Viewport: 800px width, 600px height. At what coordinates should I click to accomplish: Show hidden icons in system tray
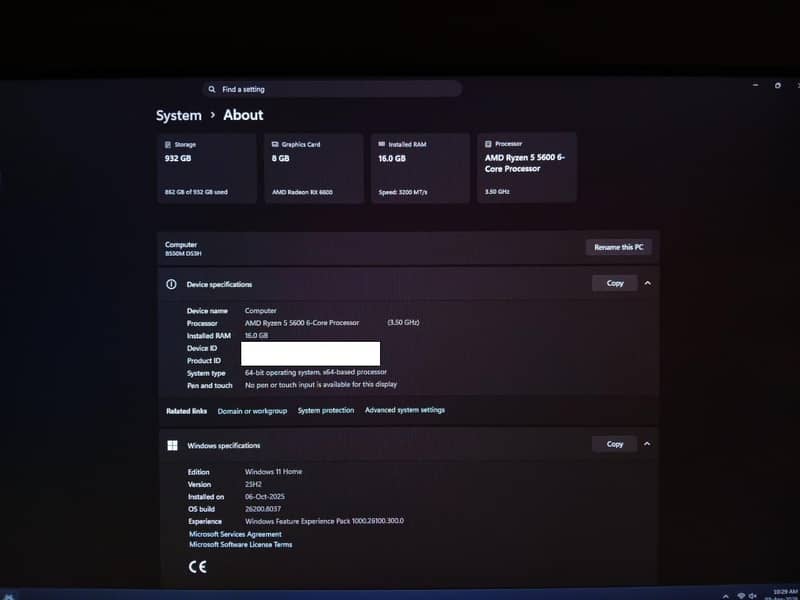[x=726, y=595]
